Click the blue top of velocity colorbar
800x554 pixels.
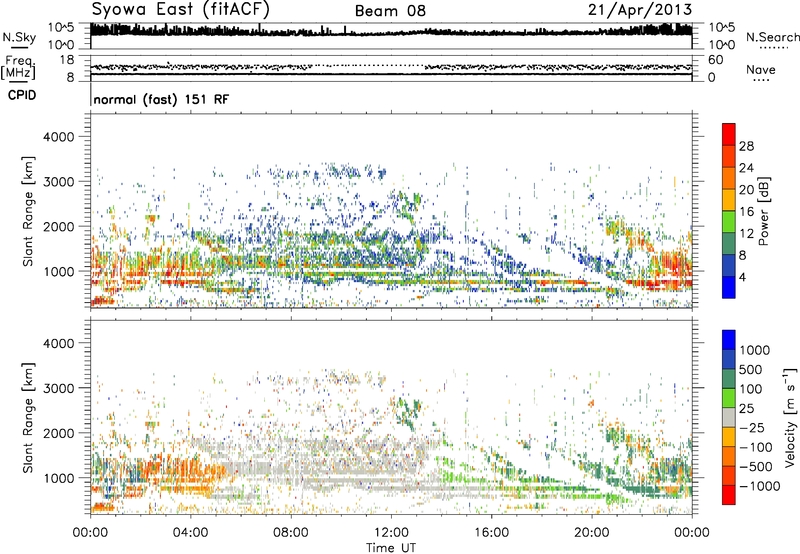click(729, 340)
